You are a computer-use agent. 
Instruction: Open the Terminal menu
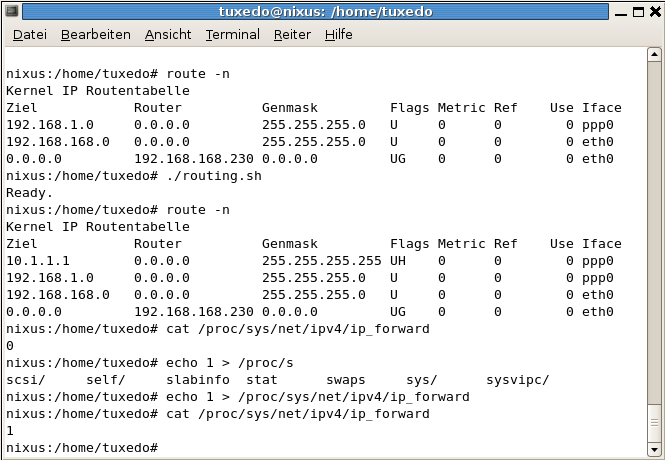(x=232, y=34)
